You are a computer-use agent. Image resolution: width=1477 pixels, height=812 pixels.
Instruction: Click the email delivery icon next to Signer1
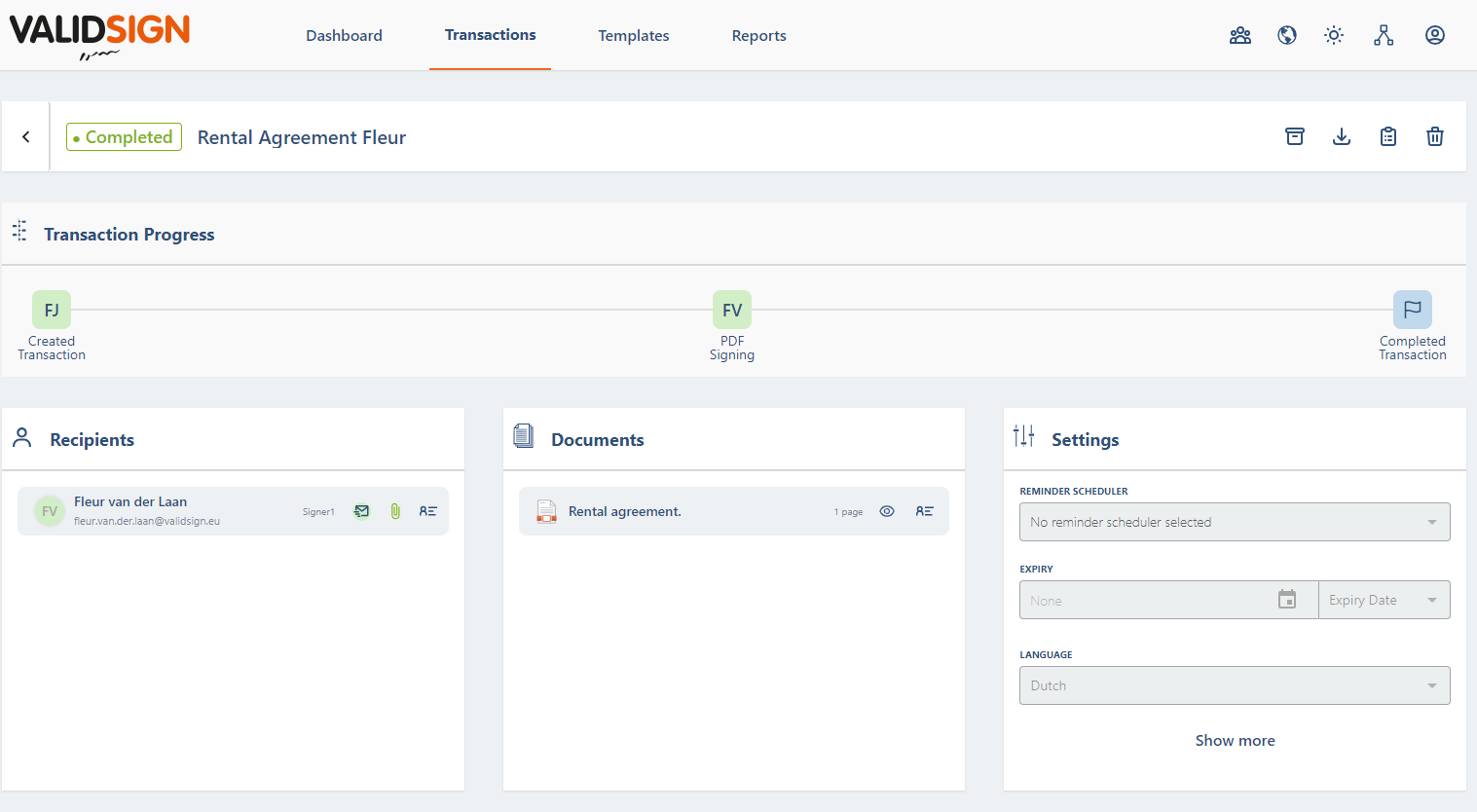361,510
